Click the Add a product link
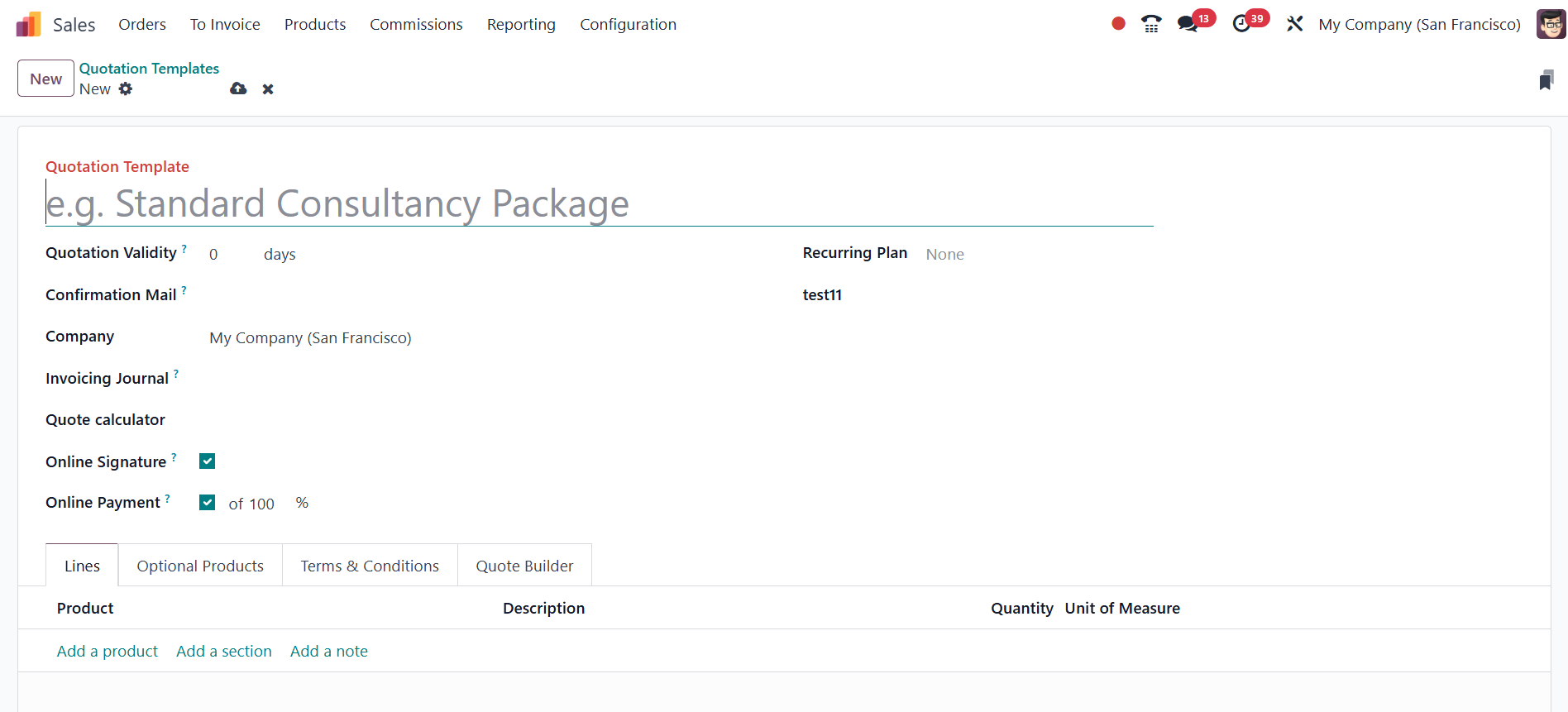Image resolution: width=1568 pixels, height=712 pixels. pyautogui.click(x=108, y=652)
